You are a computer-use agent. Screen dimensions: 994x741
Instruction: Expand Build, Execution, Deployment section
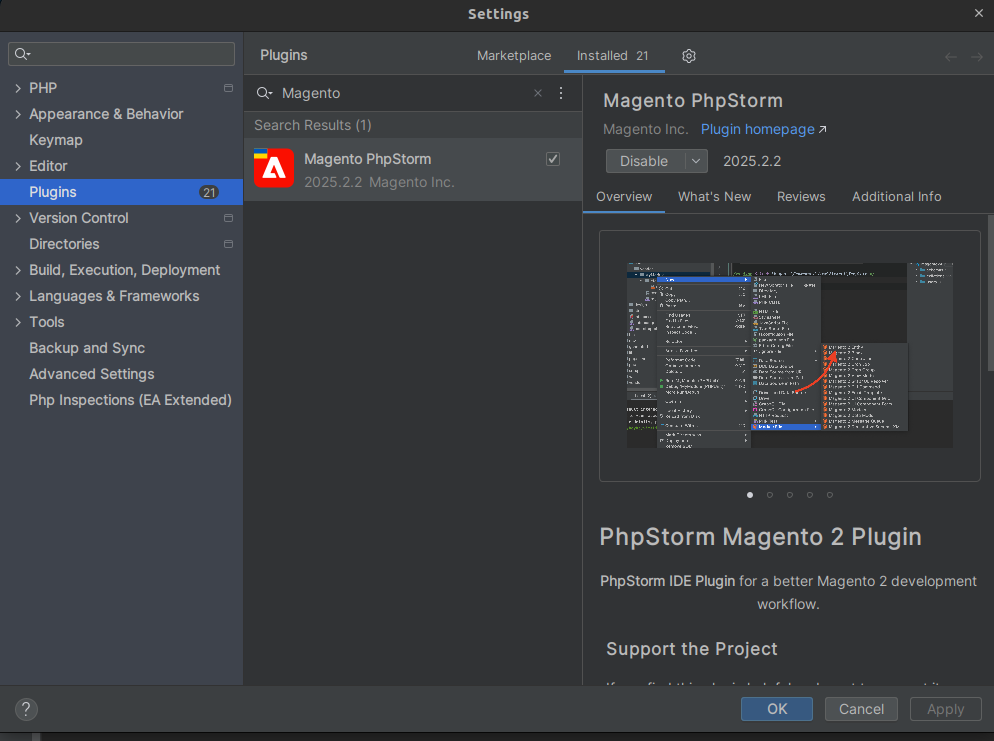[18, 270]
